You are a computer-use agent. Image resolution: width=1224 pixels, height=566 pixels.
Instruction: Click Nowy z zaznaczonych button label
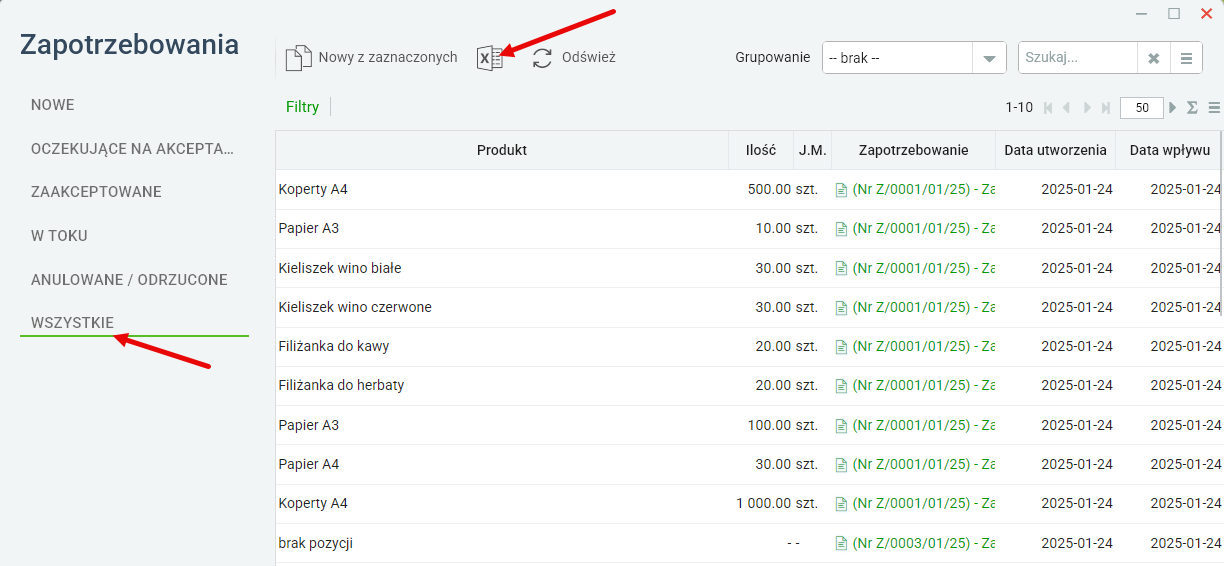(x=388, y=58)
